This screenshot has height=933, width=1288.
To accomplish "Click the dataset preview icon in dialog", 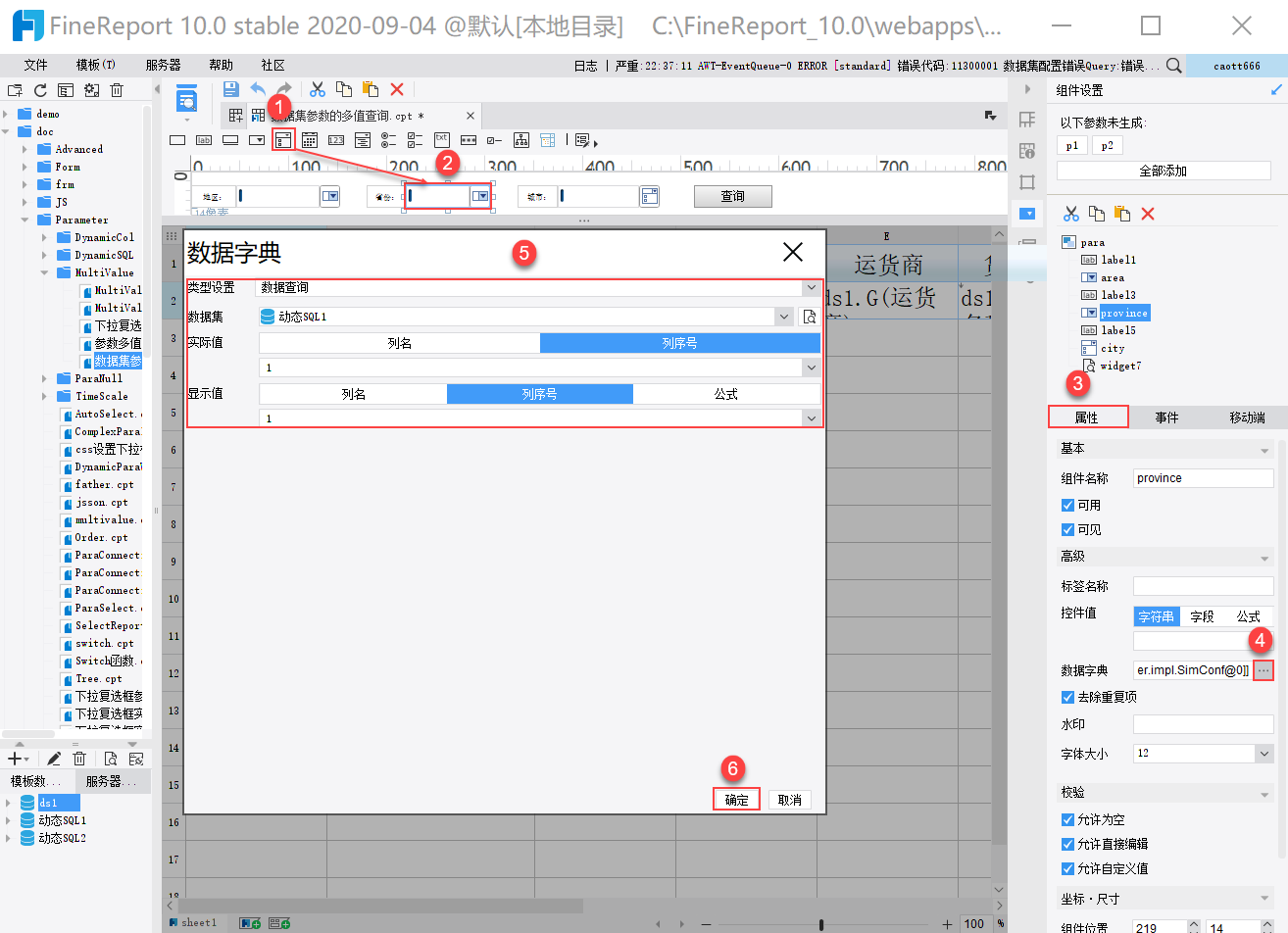I will point(810,317).
